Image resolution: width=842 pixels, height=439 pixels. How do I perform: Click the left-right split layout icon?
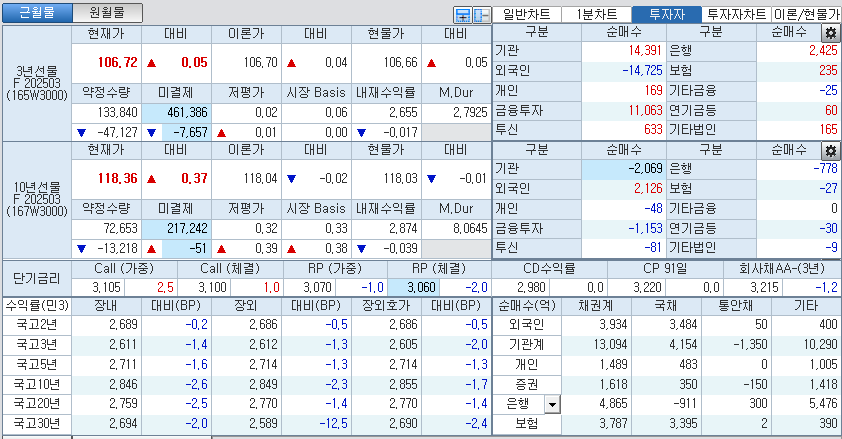pyautogui.click(x=481, y=15)
